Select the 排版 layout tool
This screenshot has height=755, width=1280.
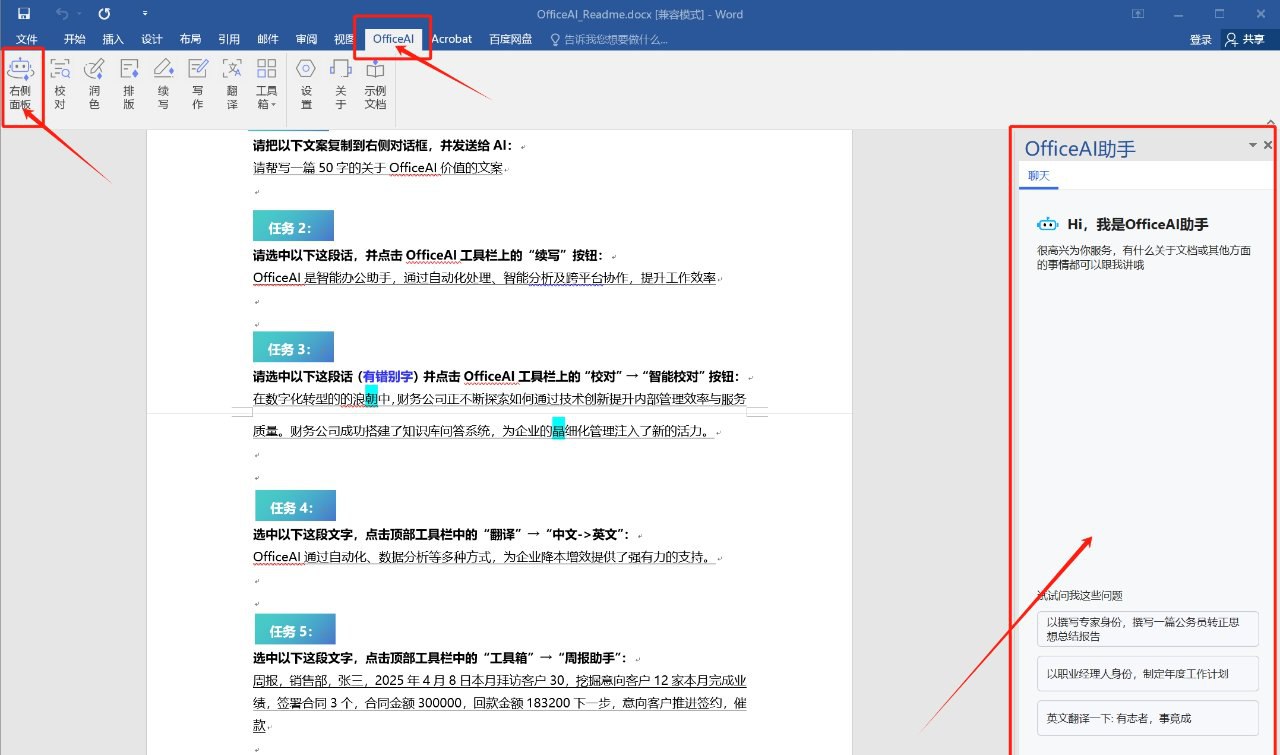pos(129,84)
